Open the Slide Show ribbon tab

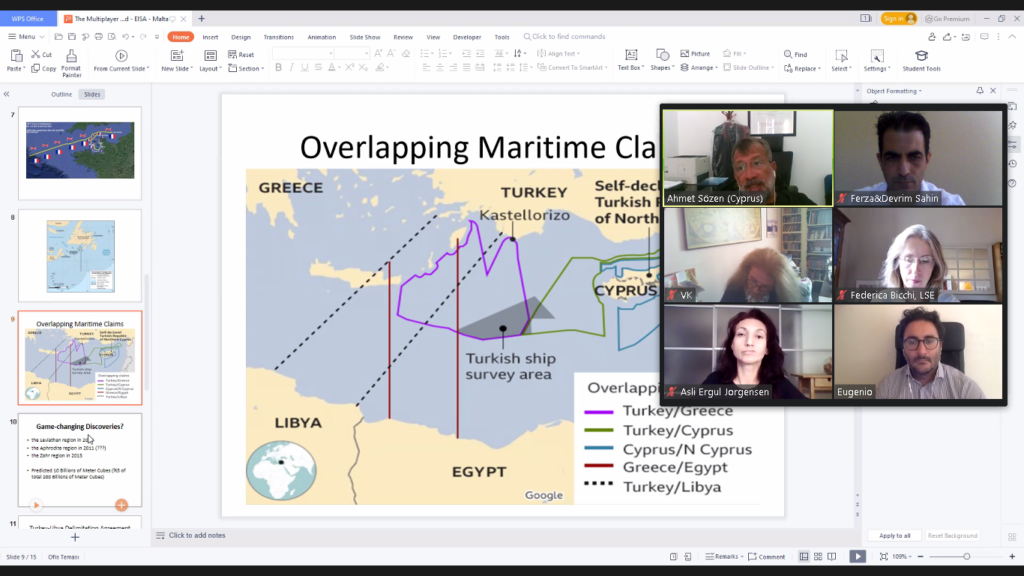tap(364, 37)
